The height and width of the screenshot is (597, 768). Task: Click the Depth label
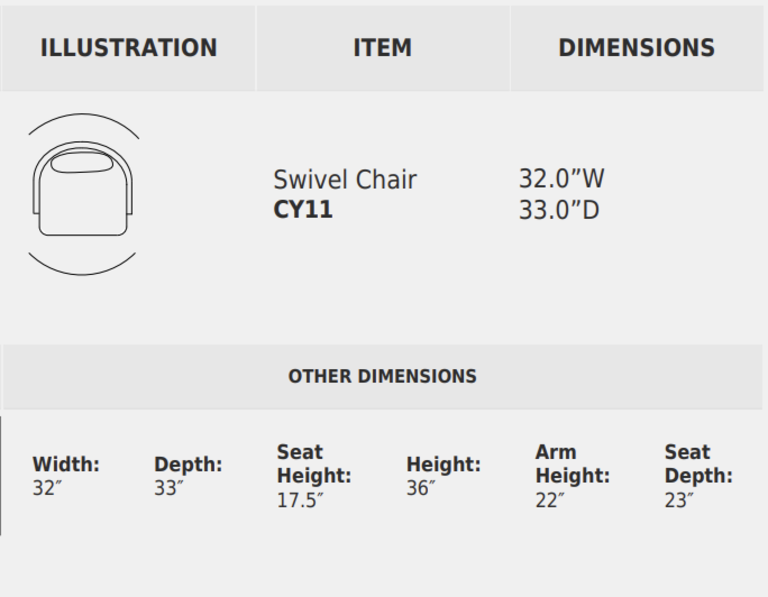pos(188,464)
